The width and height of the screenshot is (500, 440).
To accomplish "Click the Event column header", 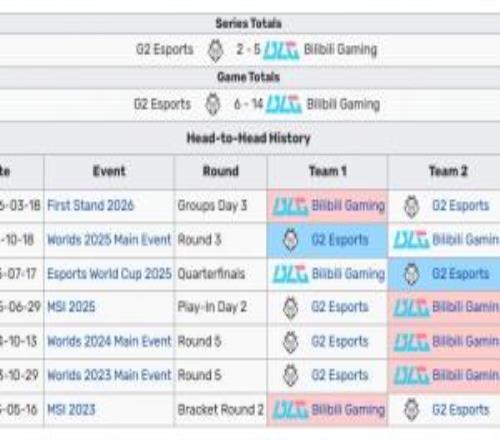I will 109,171.
